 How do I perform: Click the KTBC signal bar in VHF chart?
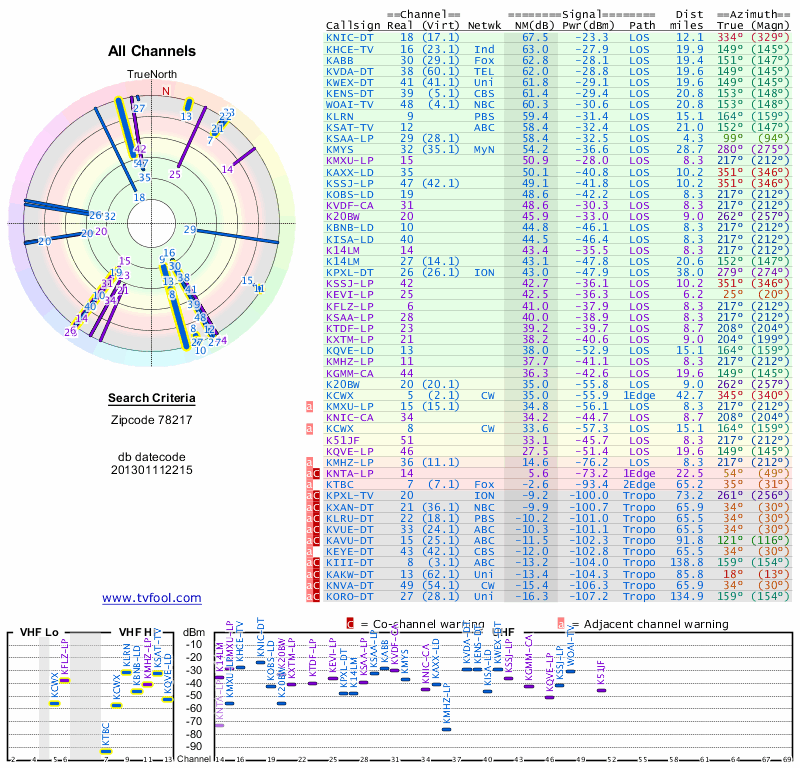[106, 751]
